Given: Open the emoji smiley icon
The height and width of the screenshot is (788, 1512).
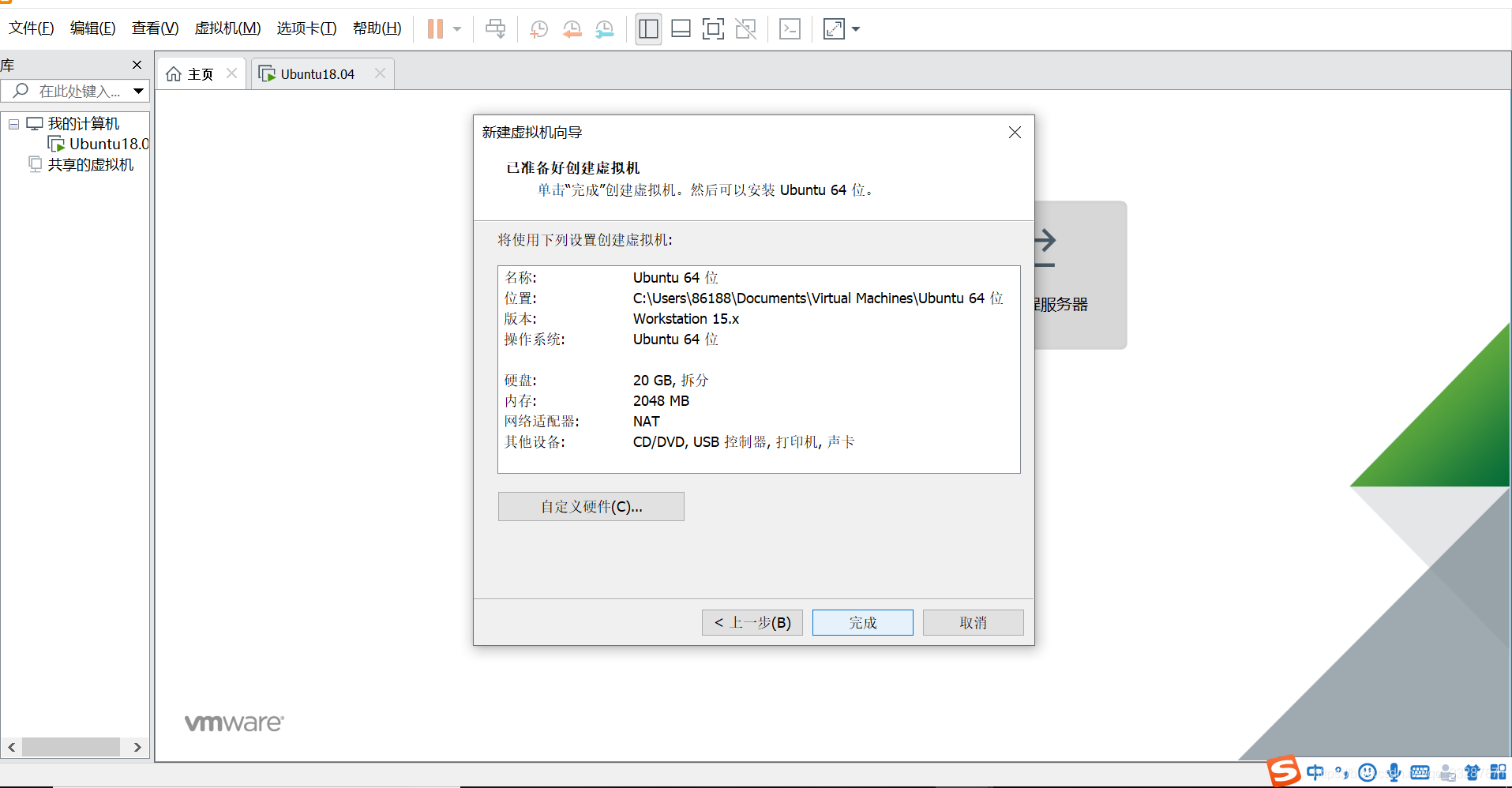Looking at the screenshot, I should pos(1368,772).
